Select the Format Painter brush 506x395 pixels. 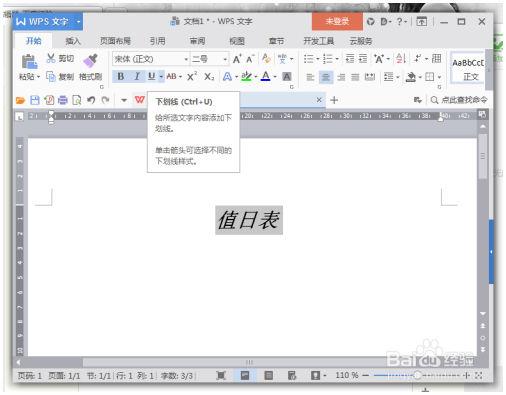coord(90,60)
